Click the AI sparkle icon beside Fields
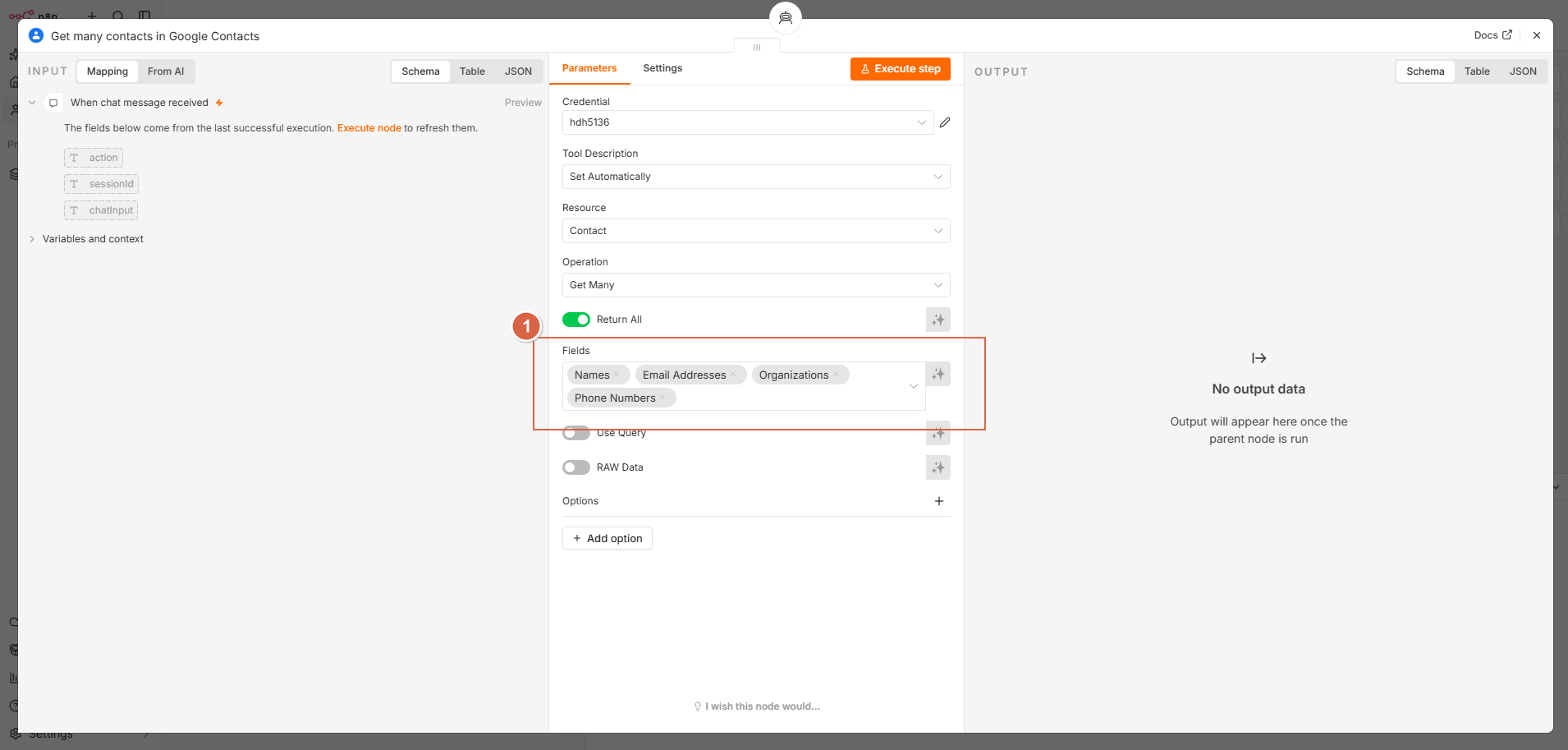 (x=938, y=375)
